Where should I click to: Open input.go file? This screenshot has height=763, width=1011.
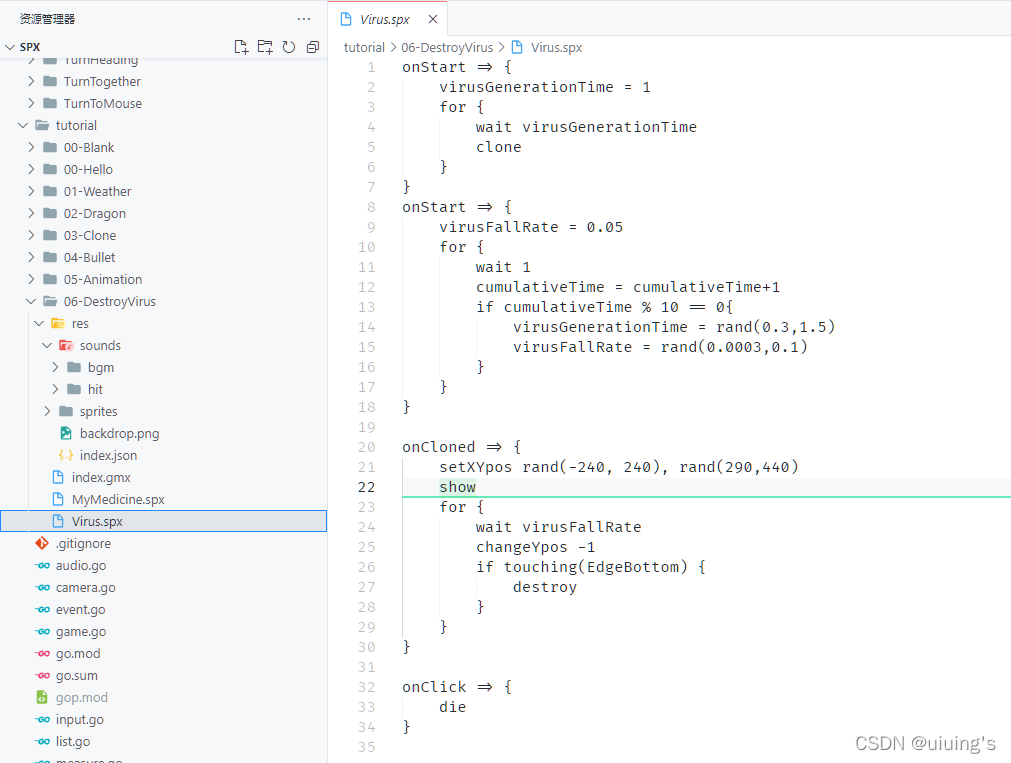pyautogui.click(x=79, y=719)
